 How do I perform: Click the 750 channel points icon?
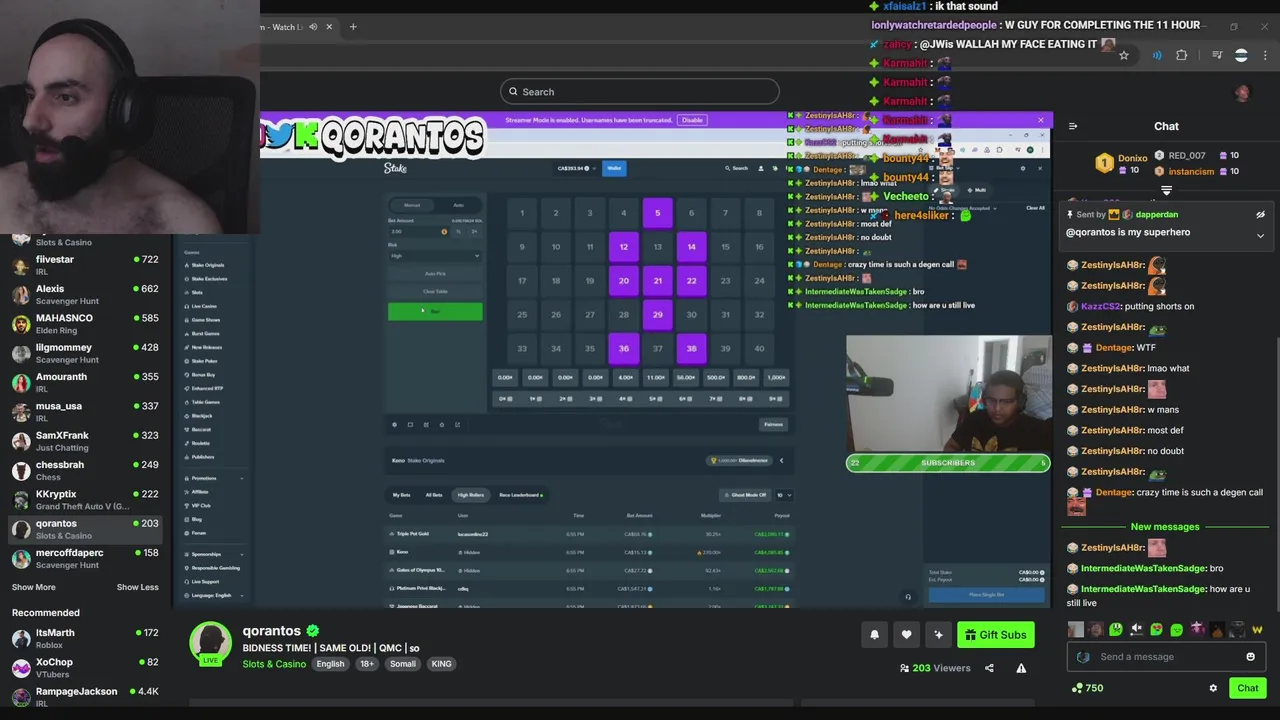tap(1077, 688)
